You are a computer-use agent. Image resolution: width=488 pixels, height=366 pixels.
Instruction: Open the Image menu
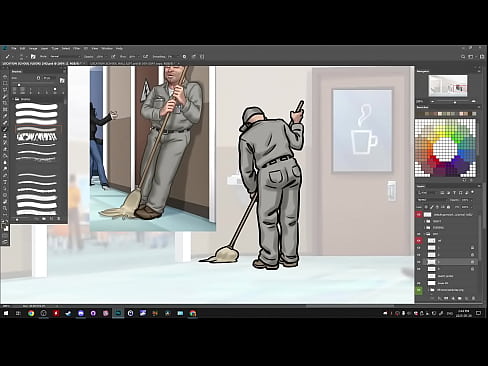[x=33, y=48]
